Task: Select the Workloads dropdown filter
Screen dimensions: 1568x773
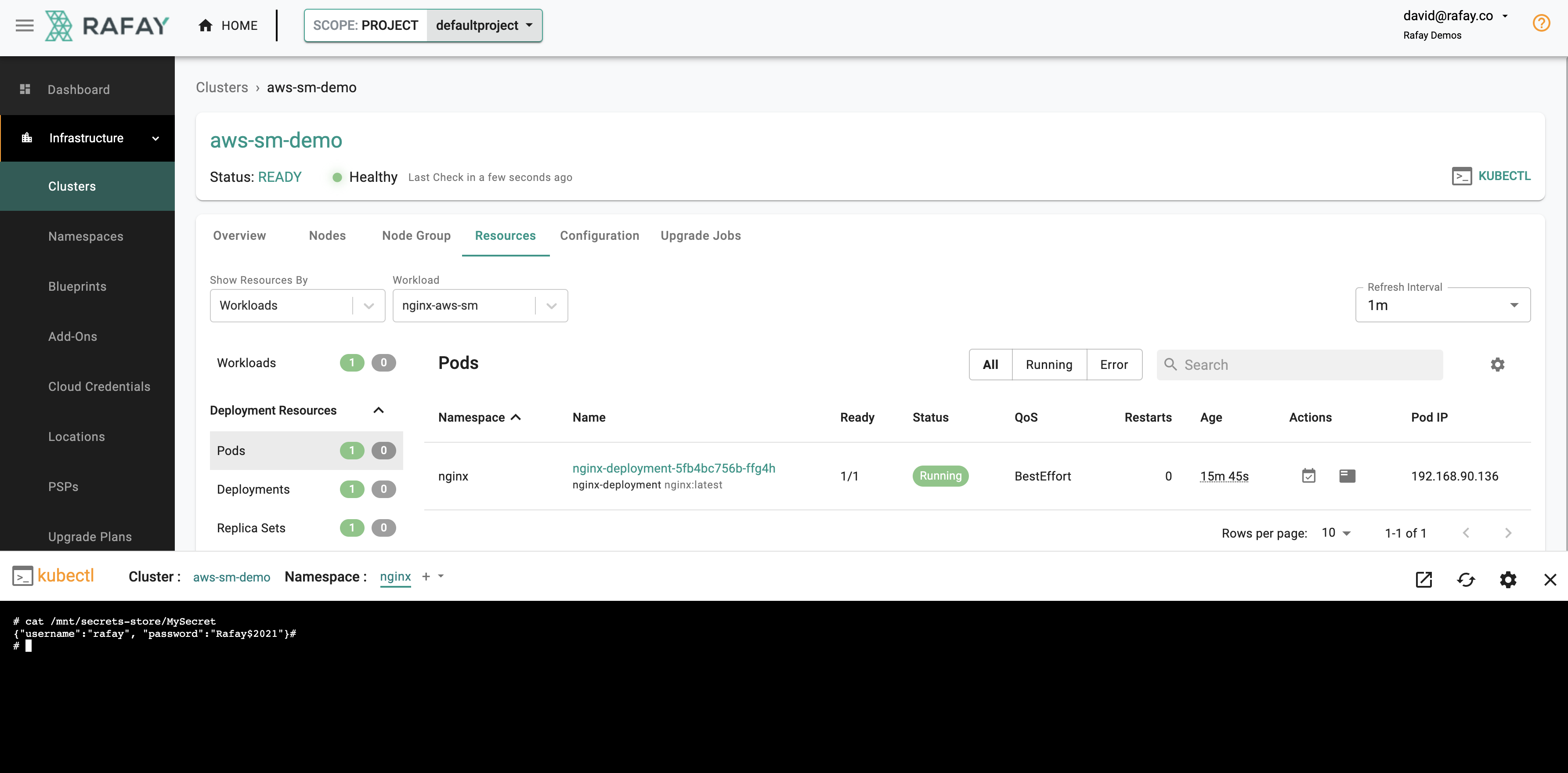Action: pos(296,305)
